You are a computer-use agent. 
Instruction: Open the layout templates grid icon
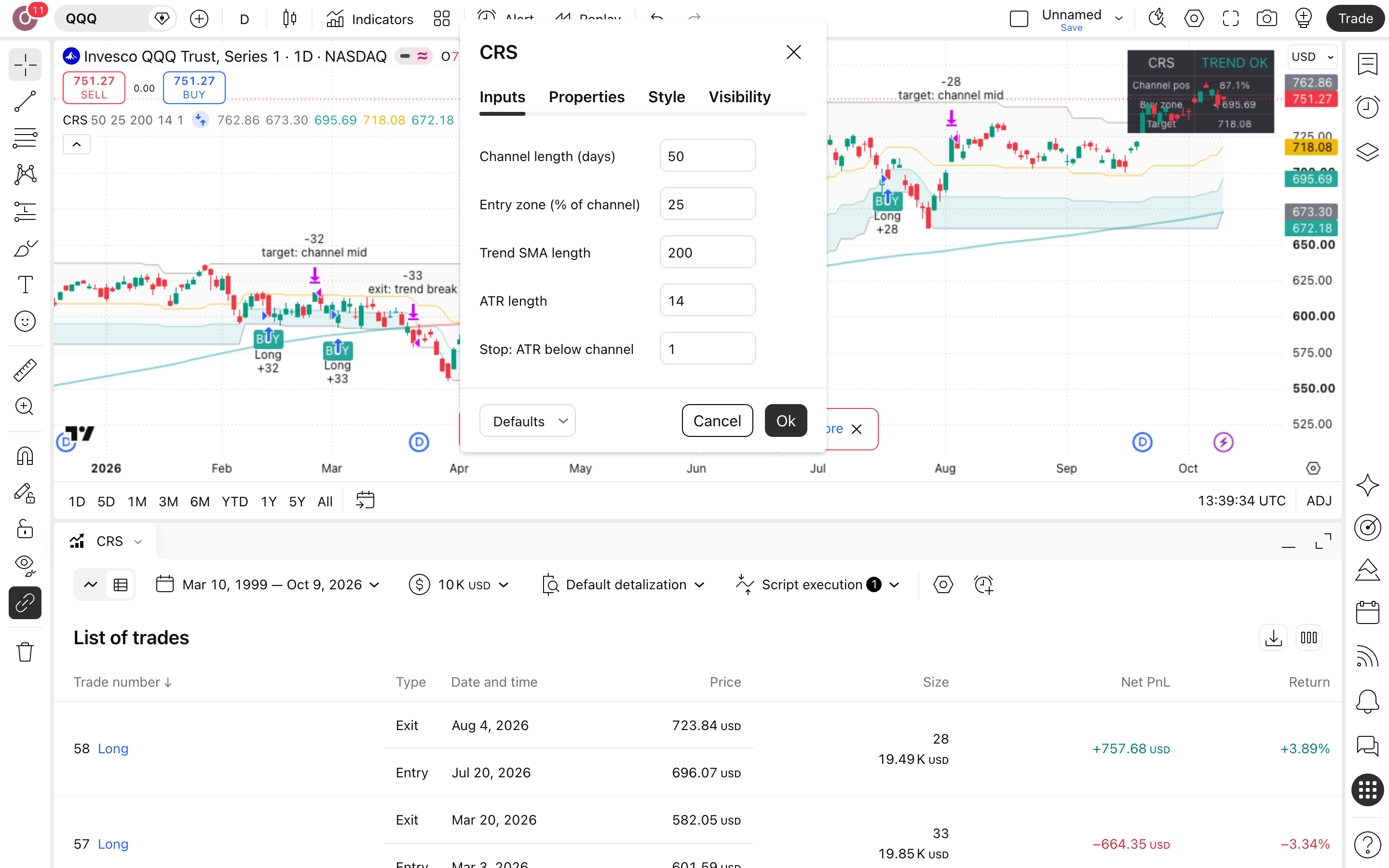(441, 19)
